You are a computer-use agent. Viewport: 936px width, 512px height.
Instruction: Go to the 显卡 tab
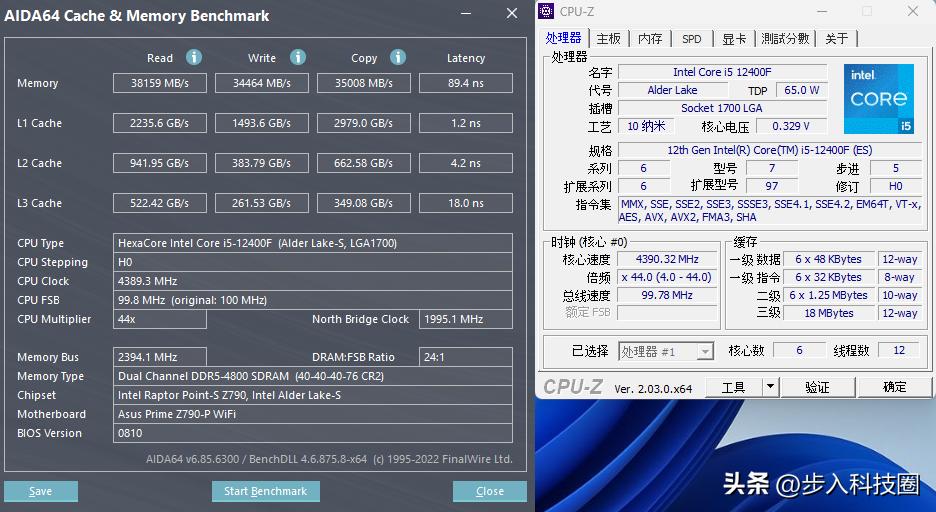pos(734,39)
